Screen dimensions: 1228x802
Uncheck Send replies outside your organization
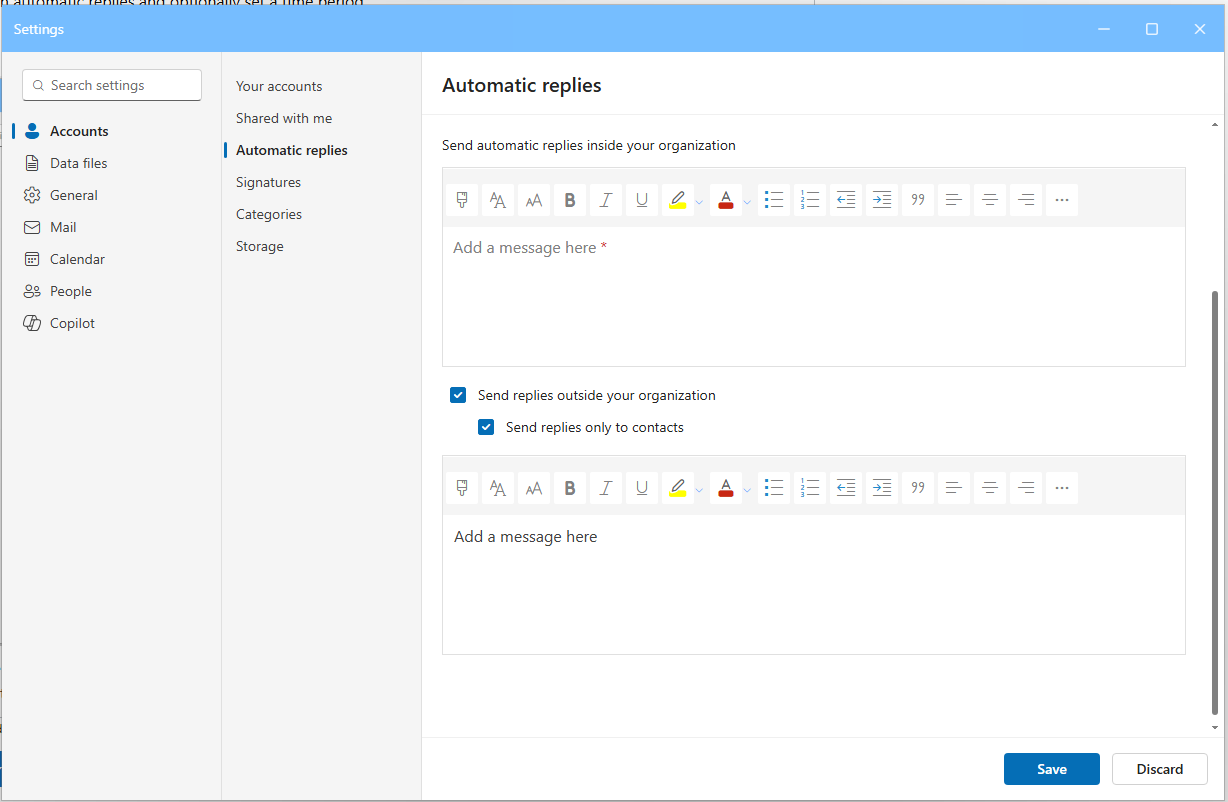pos(458,395)
